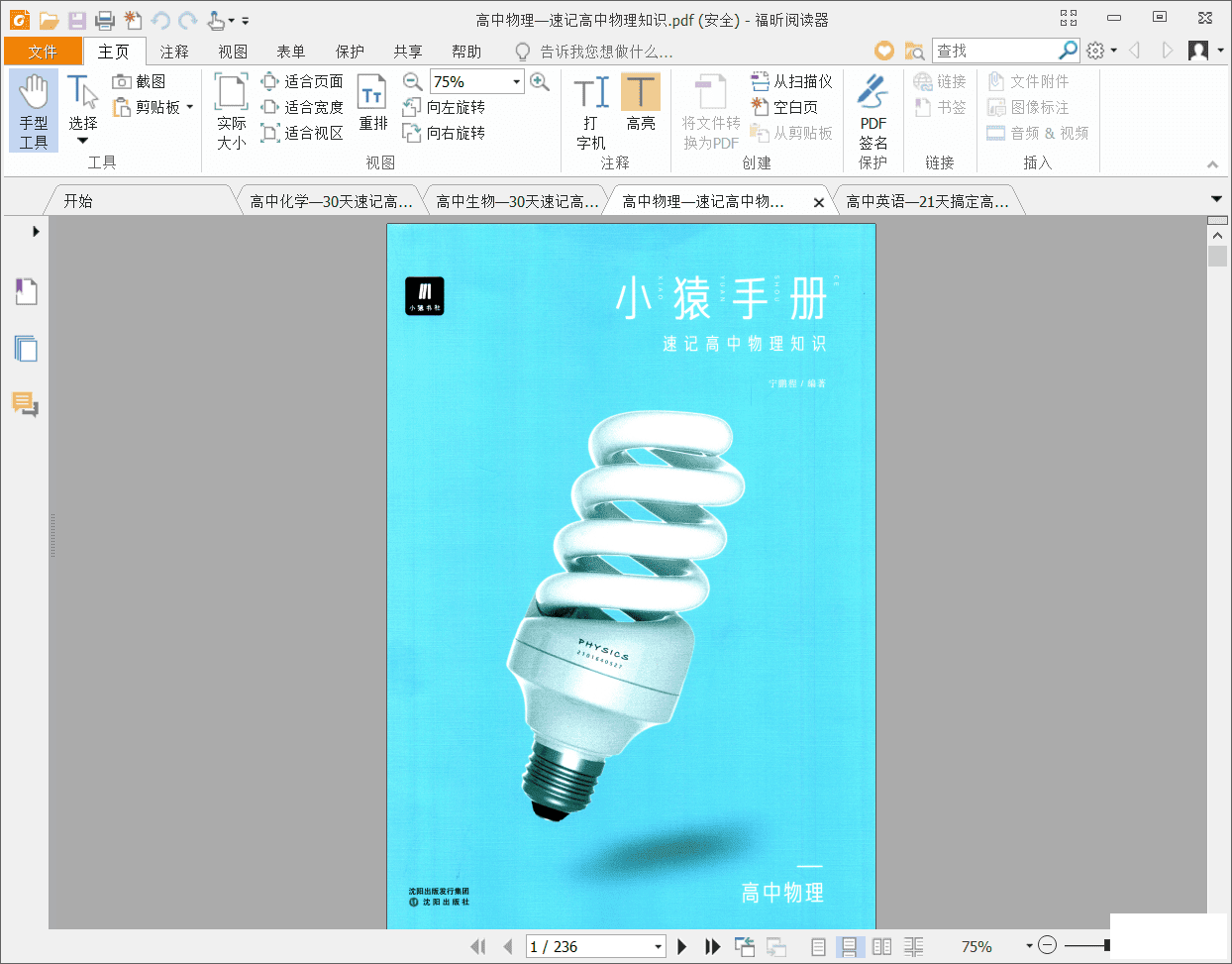The image size is (1232, 964).
Task: Expand the left navigation panel arrow
Action: click(36, 231)
